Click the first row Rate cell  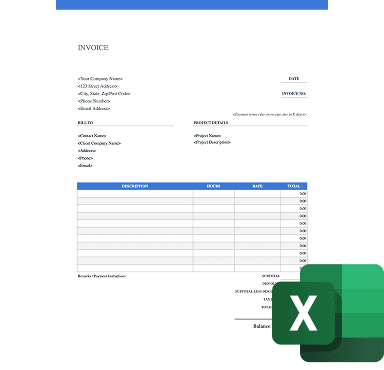click(x=257, y=194)
